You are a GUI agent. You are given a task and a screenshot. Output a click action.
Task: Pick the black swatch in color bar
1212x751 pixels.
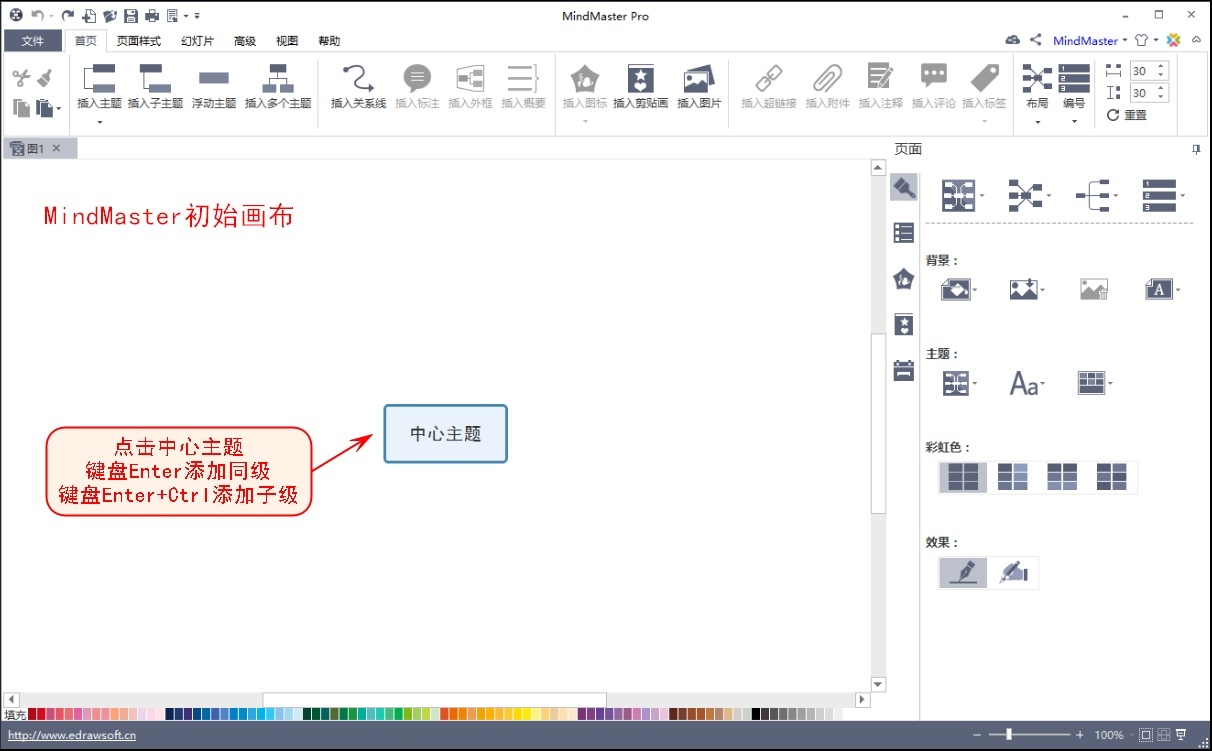pyautogui.click(x=756, y=714)
